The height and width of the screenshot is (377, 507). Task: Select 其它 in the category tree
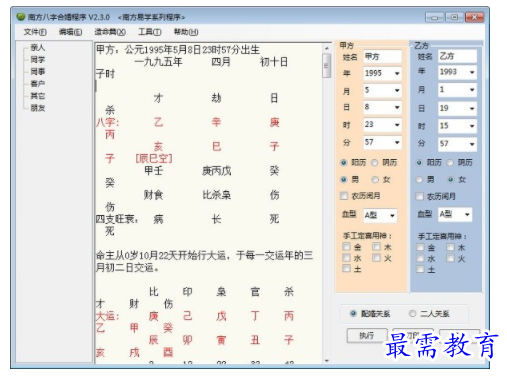click(38, 96)
